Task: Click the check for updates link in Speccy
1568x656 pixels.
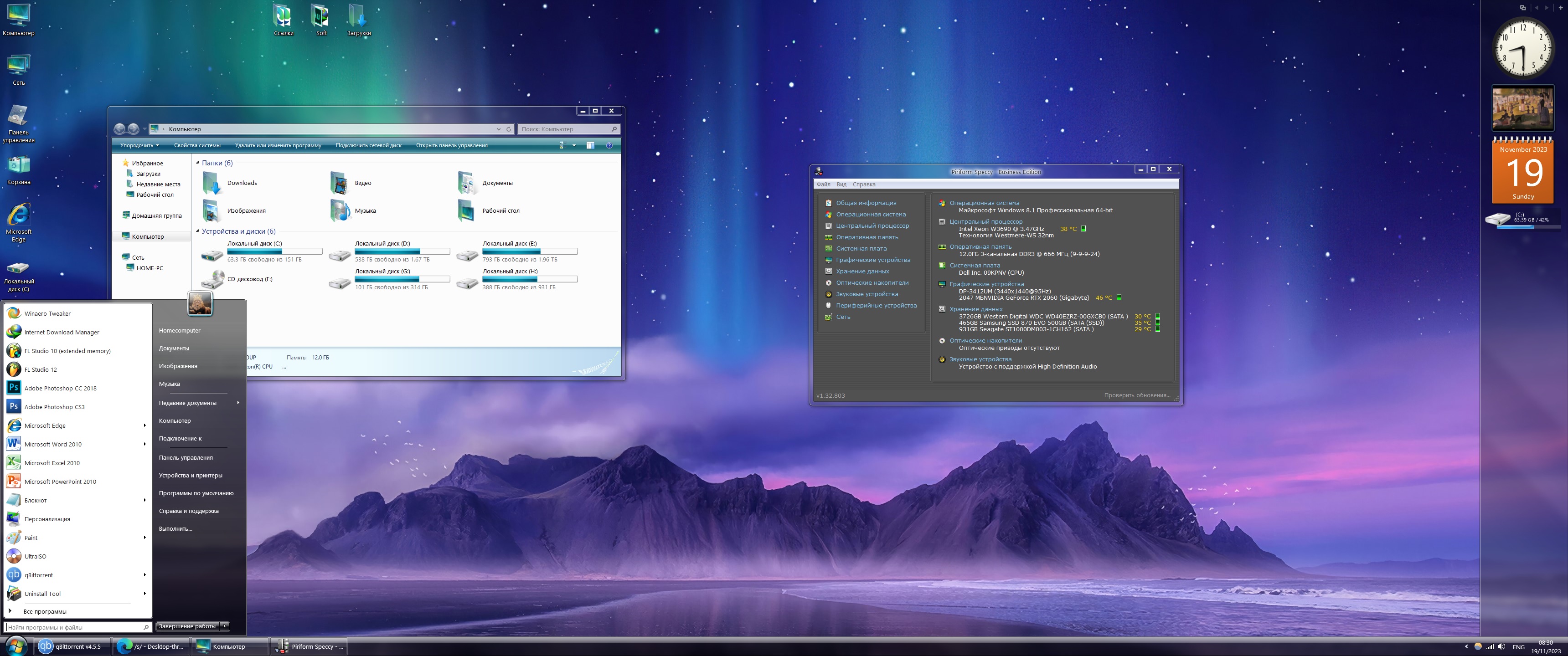Action: click(1136, 395)
